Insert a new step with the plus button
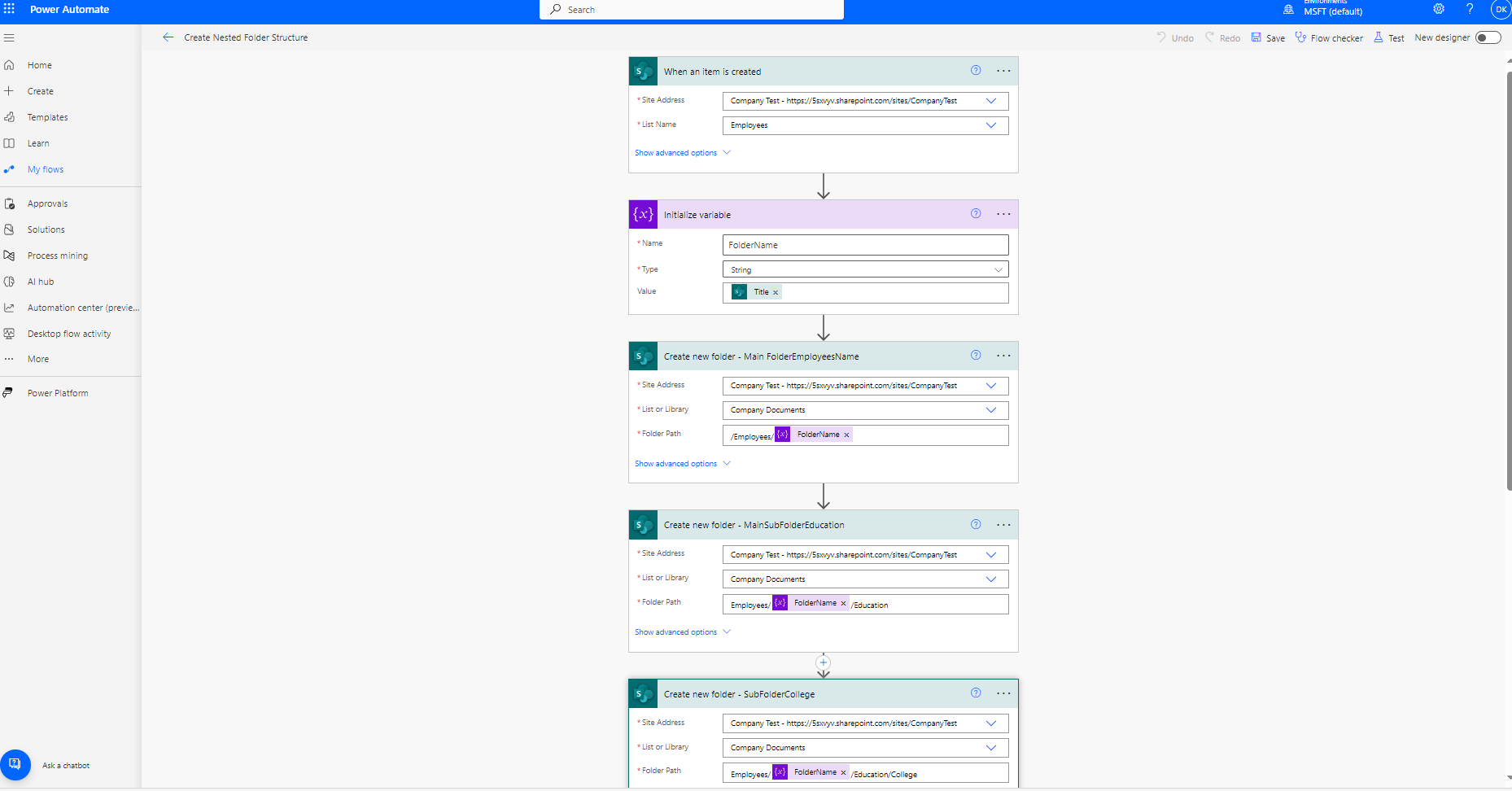Viewport: 1512px width, 791px height. coord(824,662)
